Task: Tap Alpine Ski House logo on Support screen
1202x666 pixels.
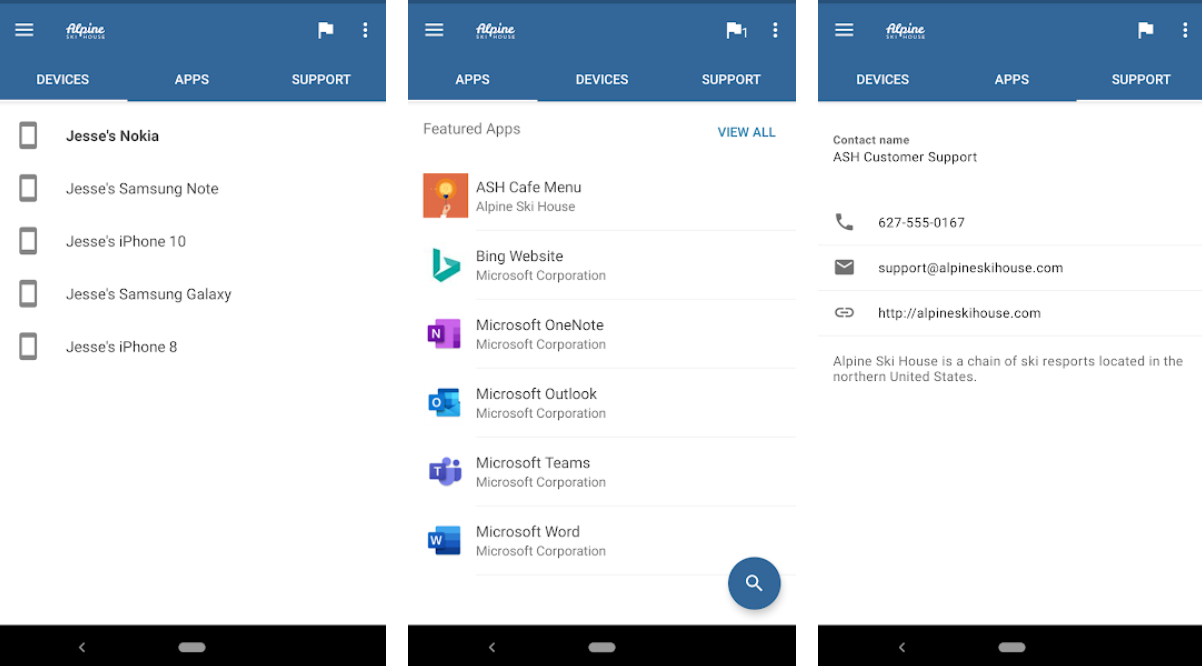Action: 906,31
